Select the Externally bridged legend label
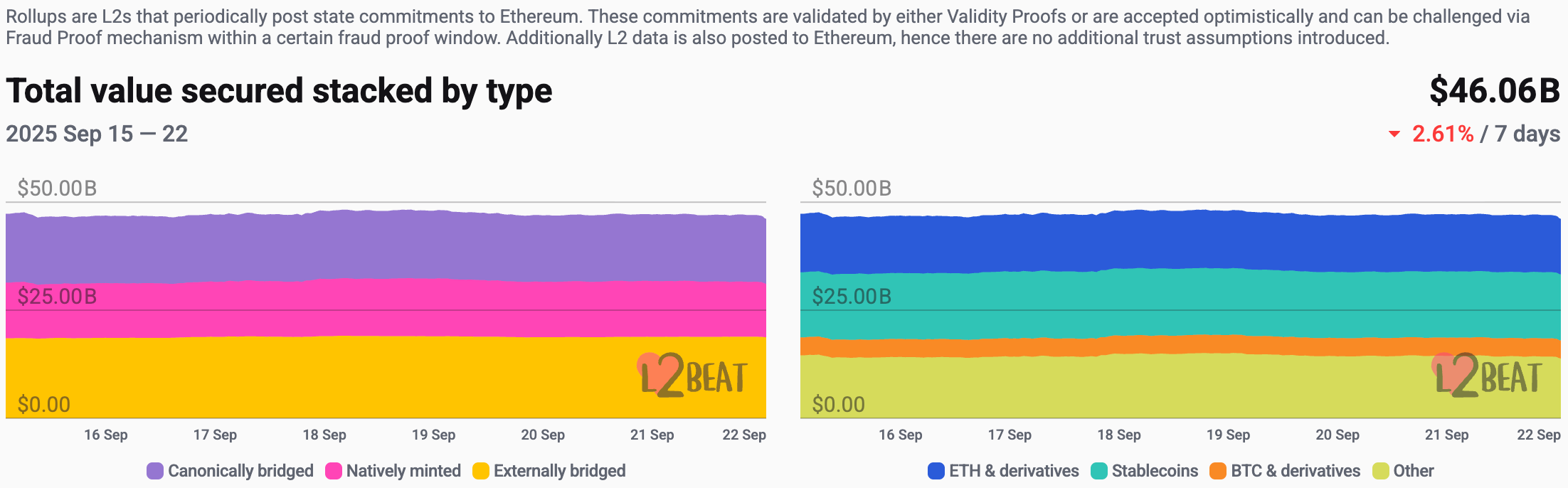The height and width of the screenshot is (488, 1568). (559, 471)
